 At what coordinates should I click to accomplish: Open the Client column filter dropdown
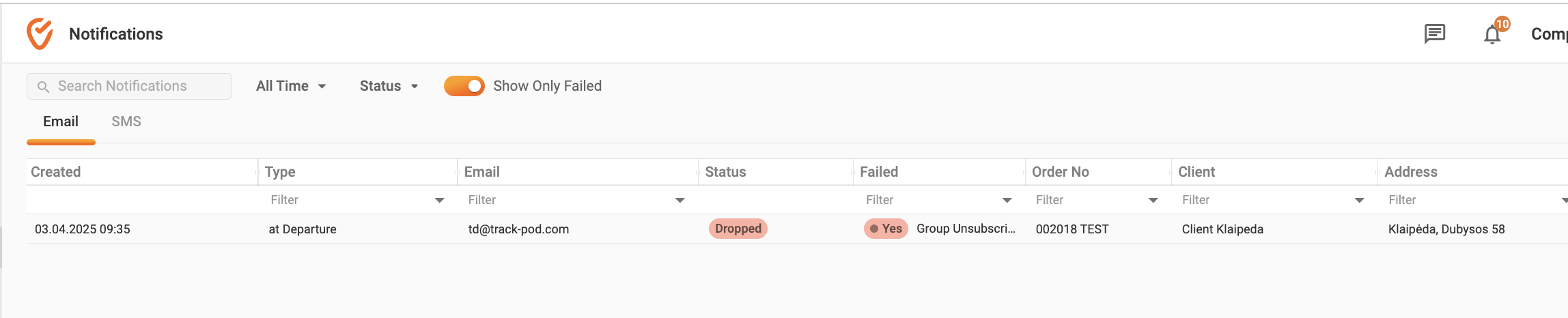pyautogui.click(x=1359, y=200)
